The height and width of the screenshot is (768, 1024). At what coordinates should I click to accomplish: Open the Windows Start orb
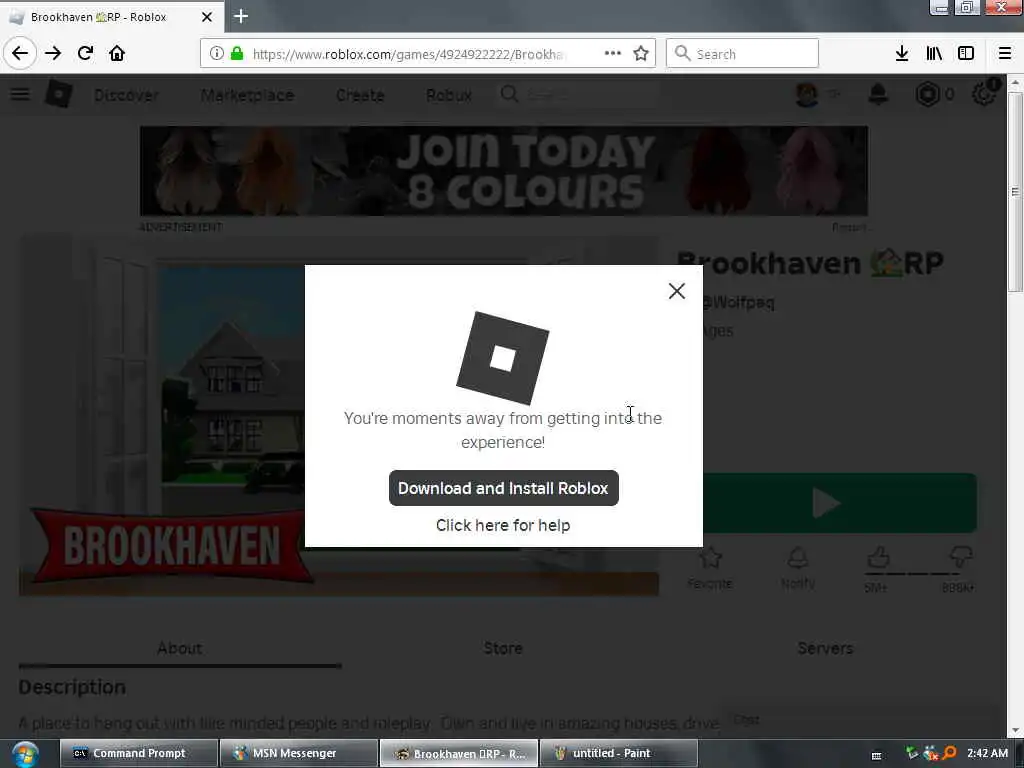[x=25, y=754]
